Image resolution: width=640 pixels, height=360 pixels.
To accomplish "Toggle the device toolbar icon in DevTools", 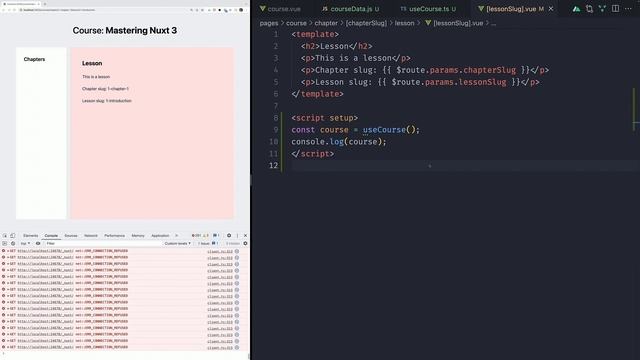I will coord(13,236).
